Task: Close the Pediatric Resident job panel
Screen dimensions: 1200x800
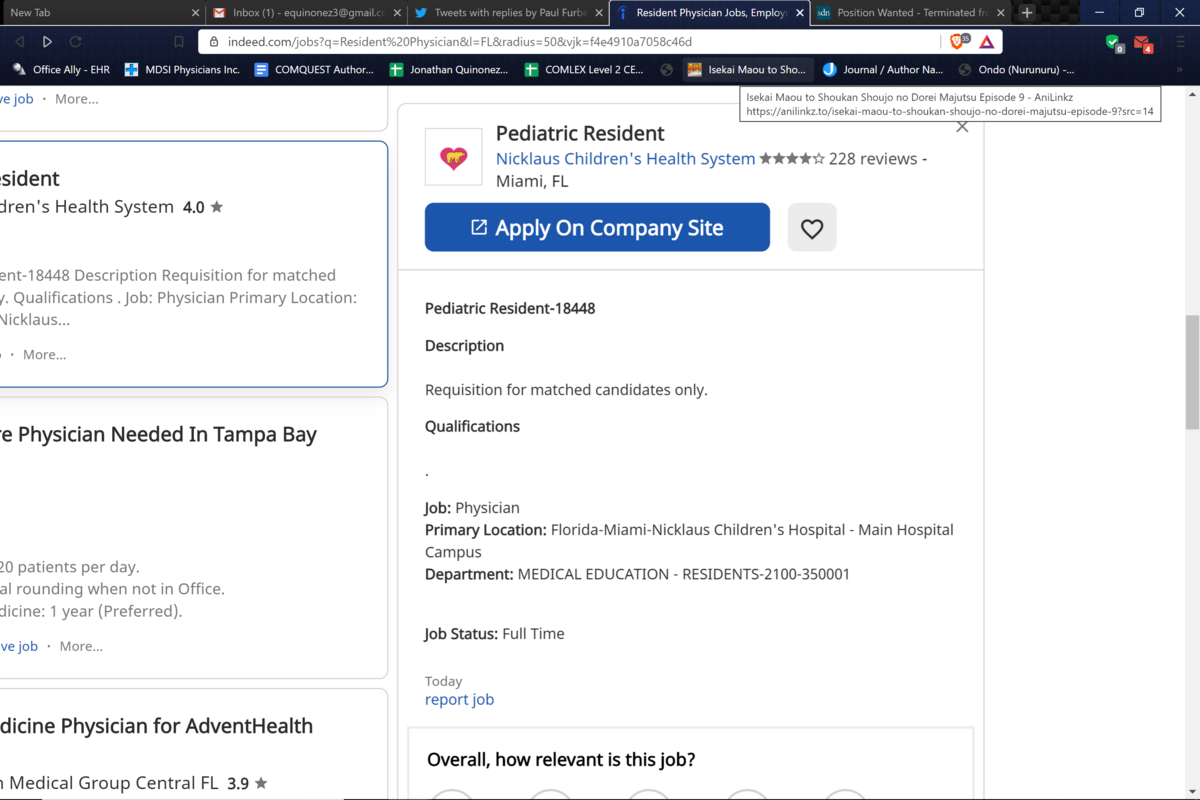Action: click(962, 127)
